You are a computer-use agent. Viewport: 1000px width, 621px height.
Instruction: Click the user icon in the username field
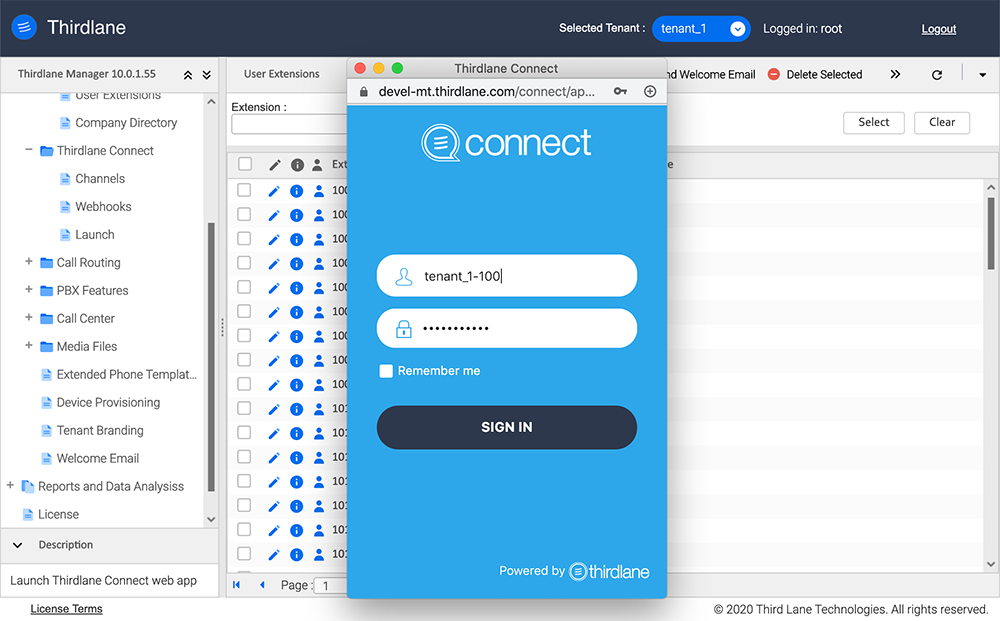[x=404, y=276]
